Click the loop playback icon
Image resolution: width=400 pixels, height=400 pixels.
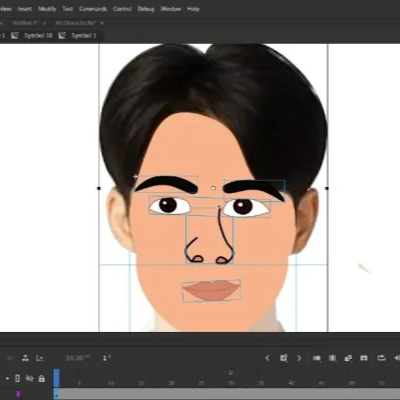(x=381, y=358)
